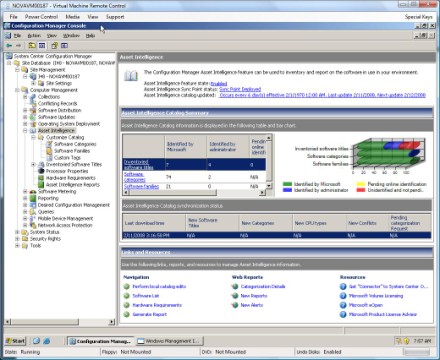Open the Perform local catalog edits link
This screenshot has width=440, height=360.
(159, 286)
